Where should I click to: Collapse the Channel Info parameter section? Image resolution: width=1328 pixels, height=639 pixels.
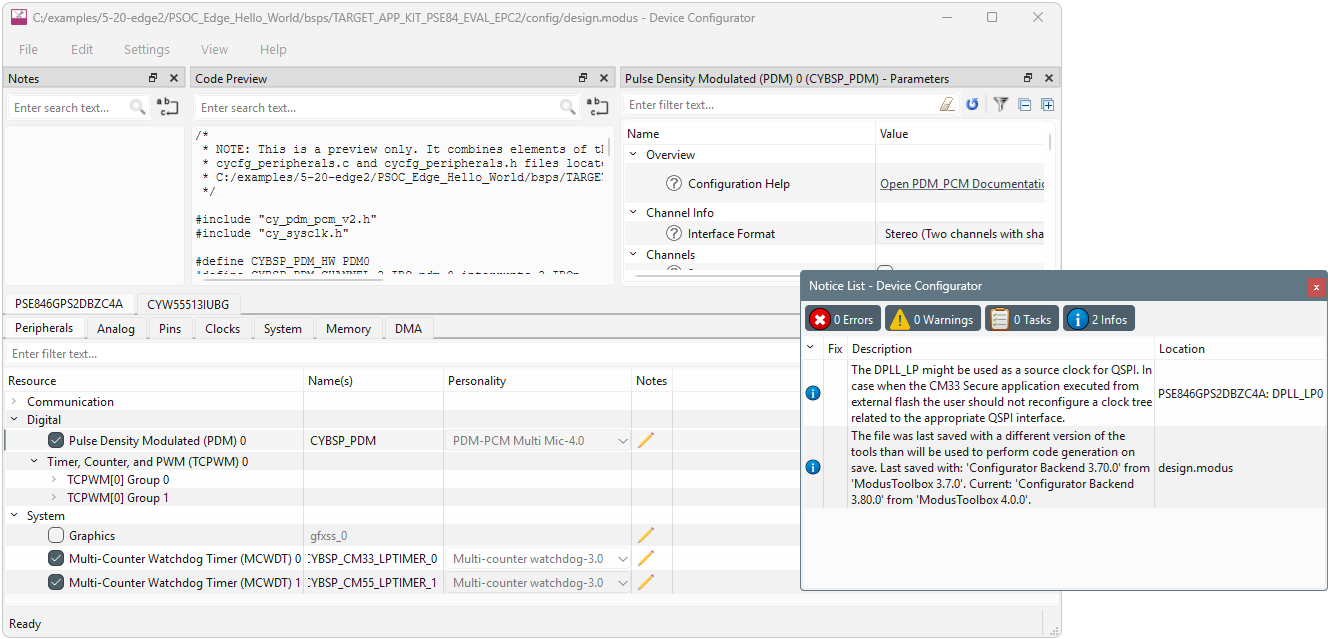pyautogui.click(x=633, y=213)
